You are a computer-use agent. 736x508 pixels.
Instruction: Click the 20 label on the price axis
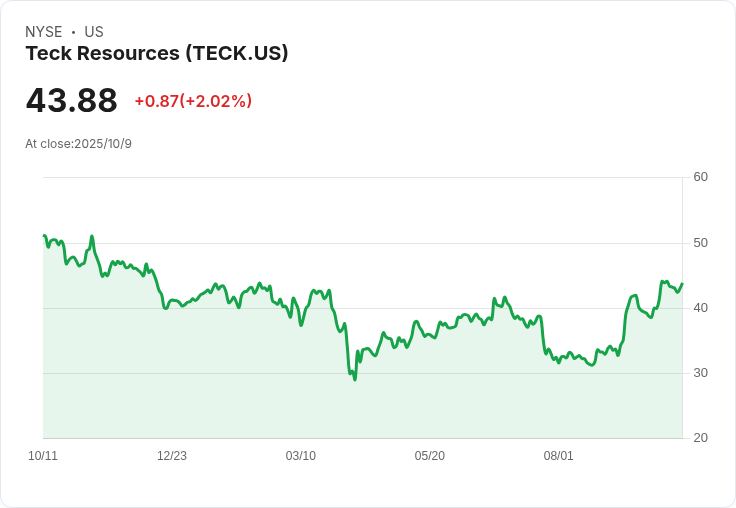point(700,438)
